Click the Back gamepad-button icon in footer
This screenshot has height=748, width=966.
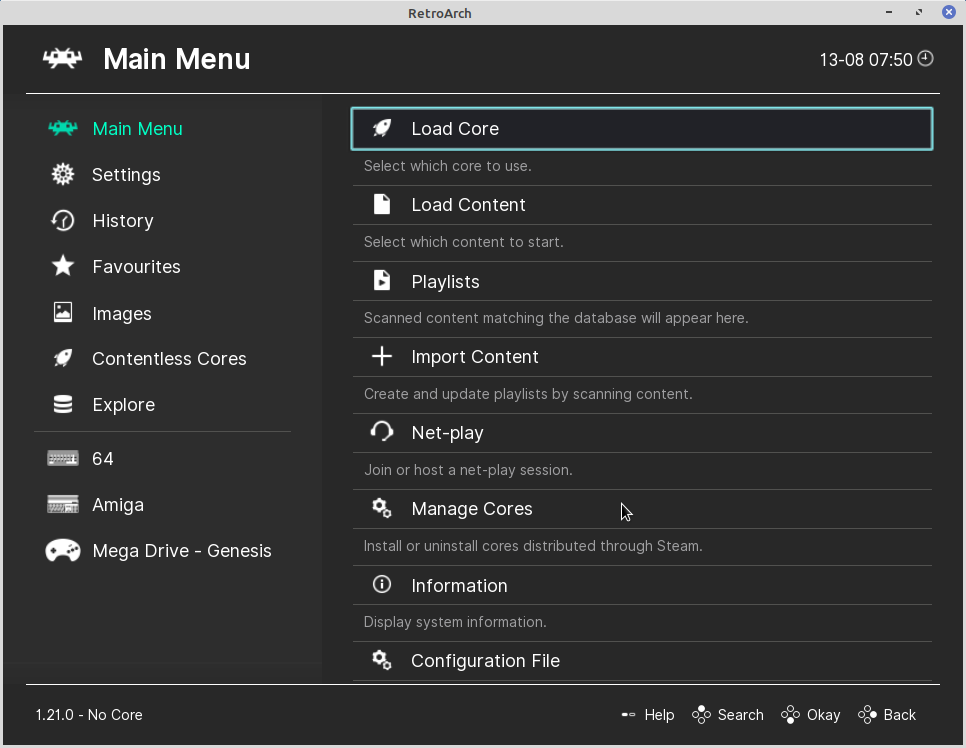click(x=867, y=715)
